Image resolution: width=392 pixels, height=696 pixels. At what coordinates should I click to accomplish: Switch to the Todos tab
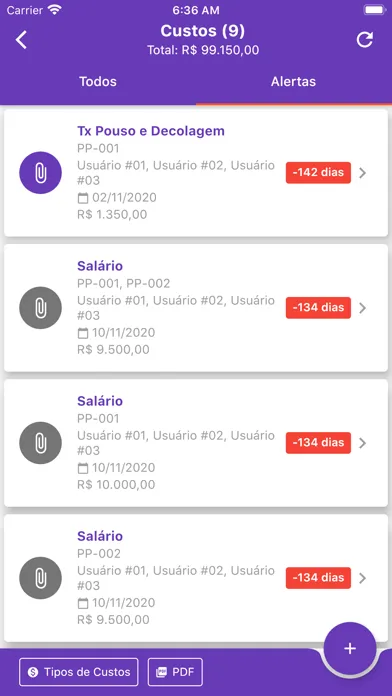(x=98, y=82)
